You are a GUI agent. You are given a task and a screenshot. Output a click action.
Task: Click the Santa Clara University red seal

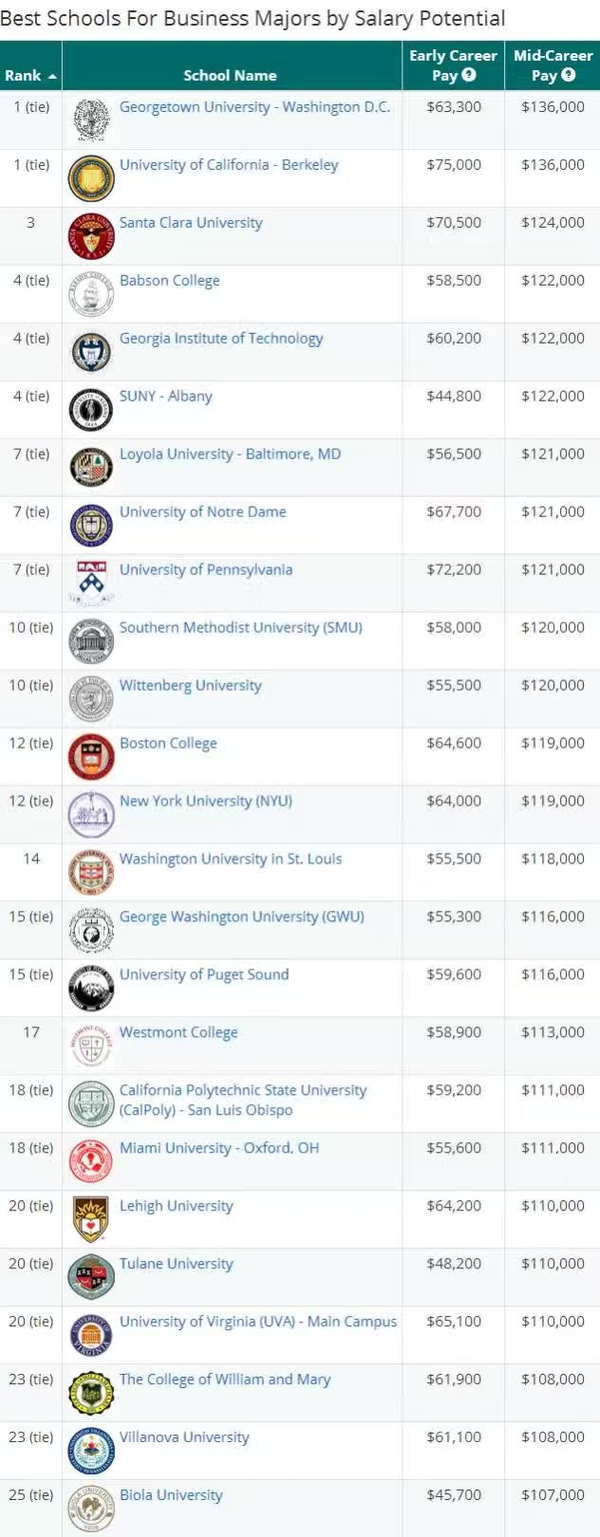tap(91, 236)
